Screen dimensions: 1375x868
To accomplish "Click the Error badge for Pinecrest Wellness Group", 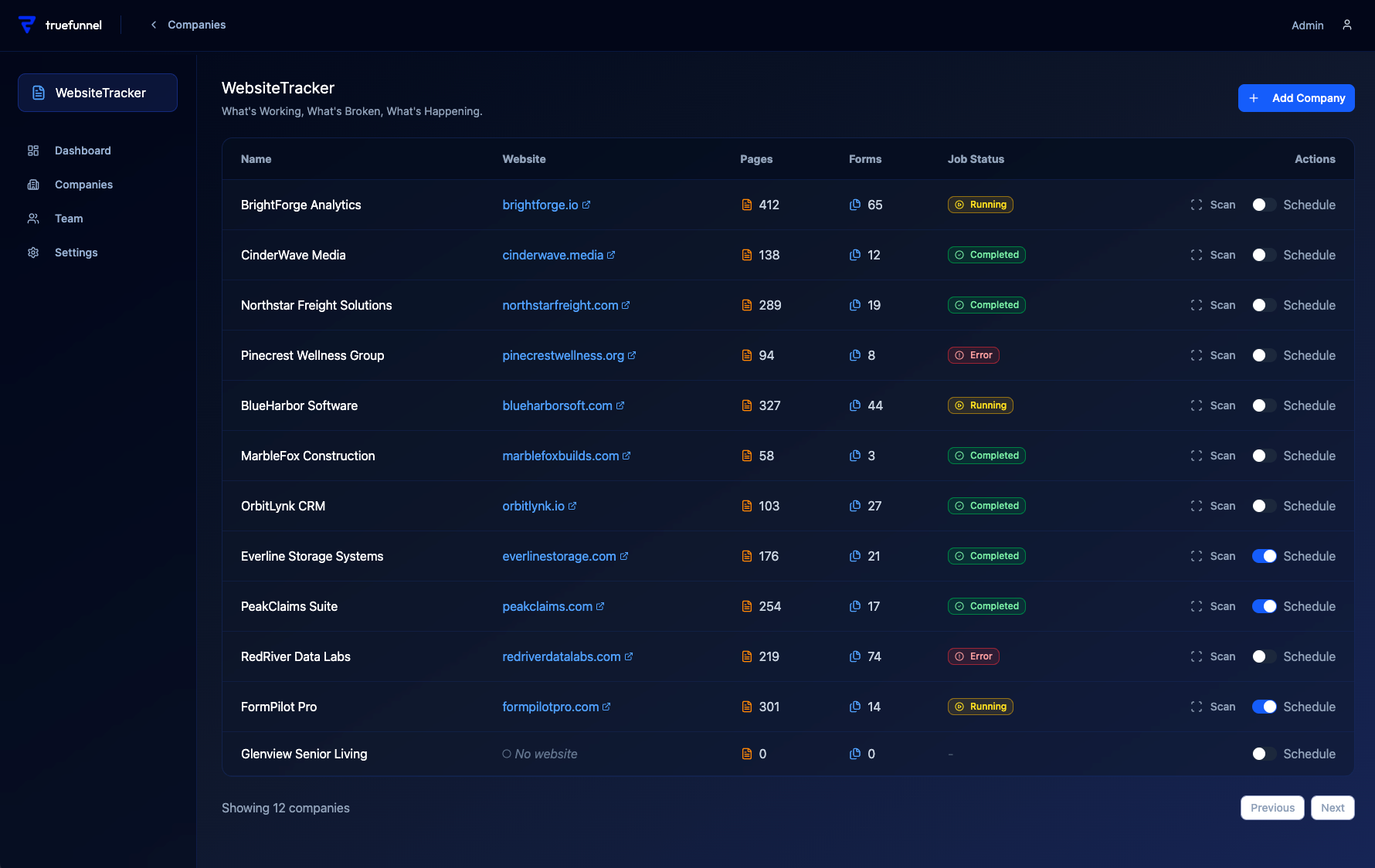I will coord(973,355).
